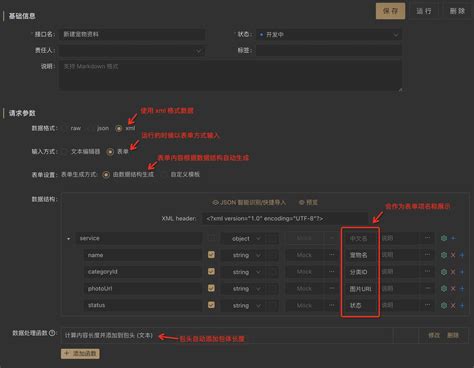
Task: Open 说明 ellipsis editor in status row
Action: coord(427,305)
